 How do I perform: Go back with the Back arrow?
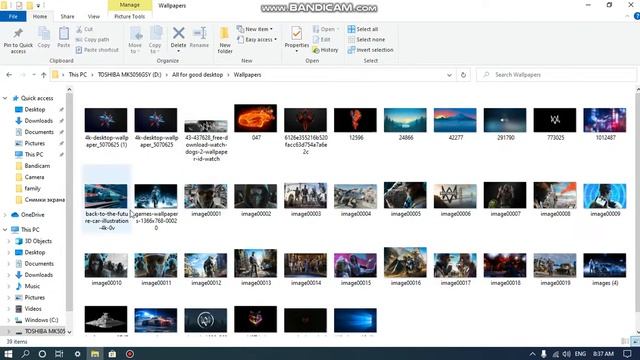[x=9, y=75]
